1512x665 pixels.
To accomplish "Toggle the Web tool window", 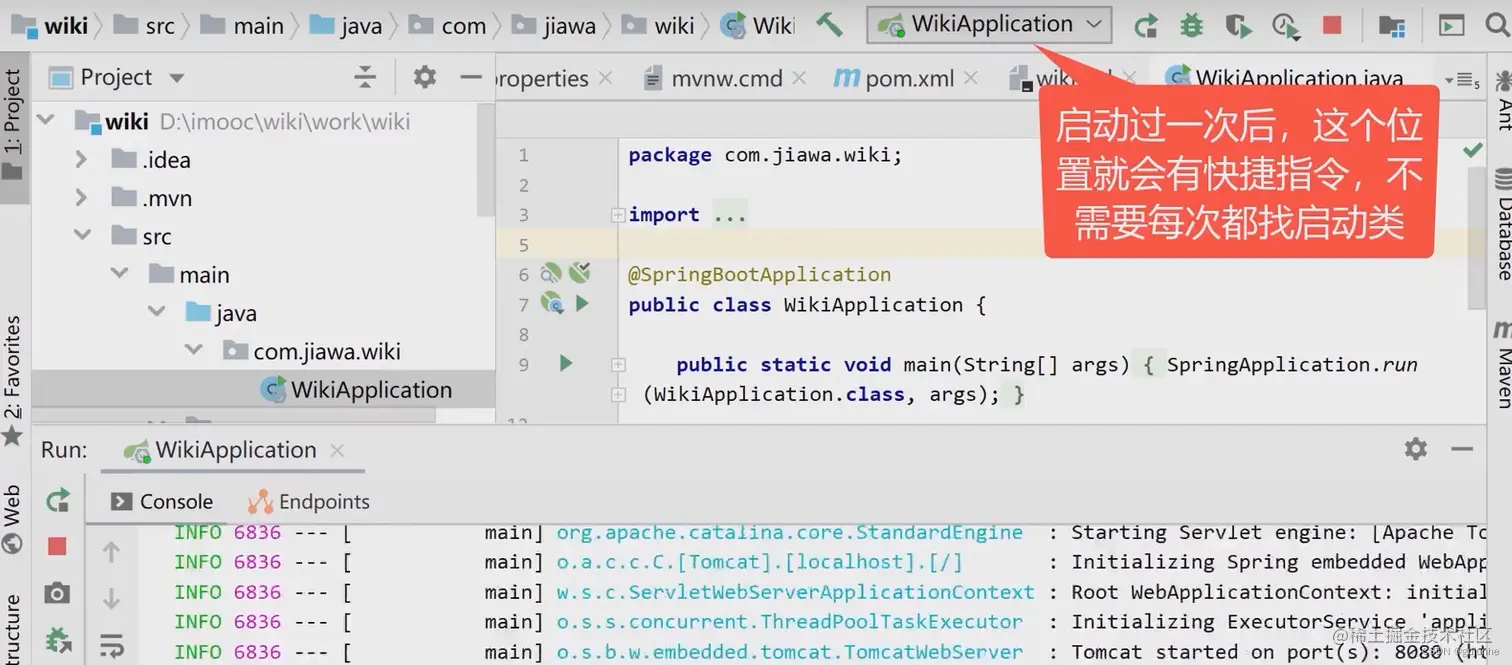I will [13, 518].
